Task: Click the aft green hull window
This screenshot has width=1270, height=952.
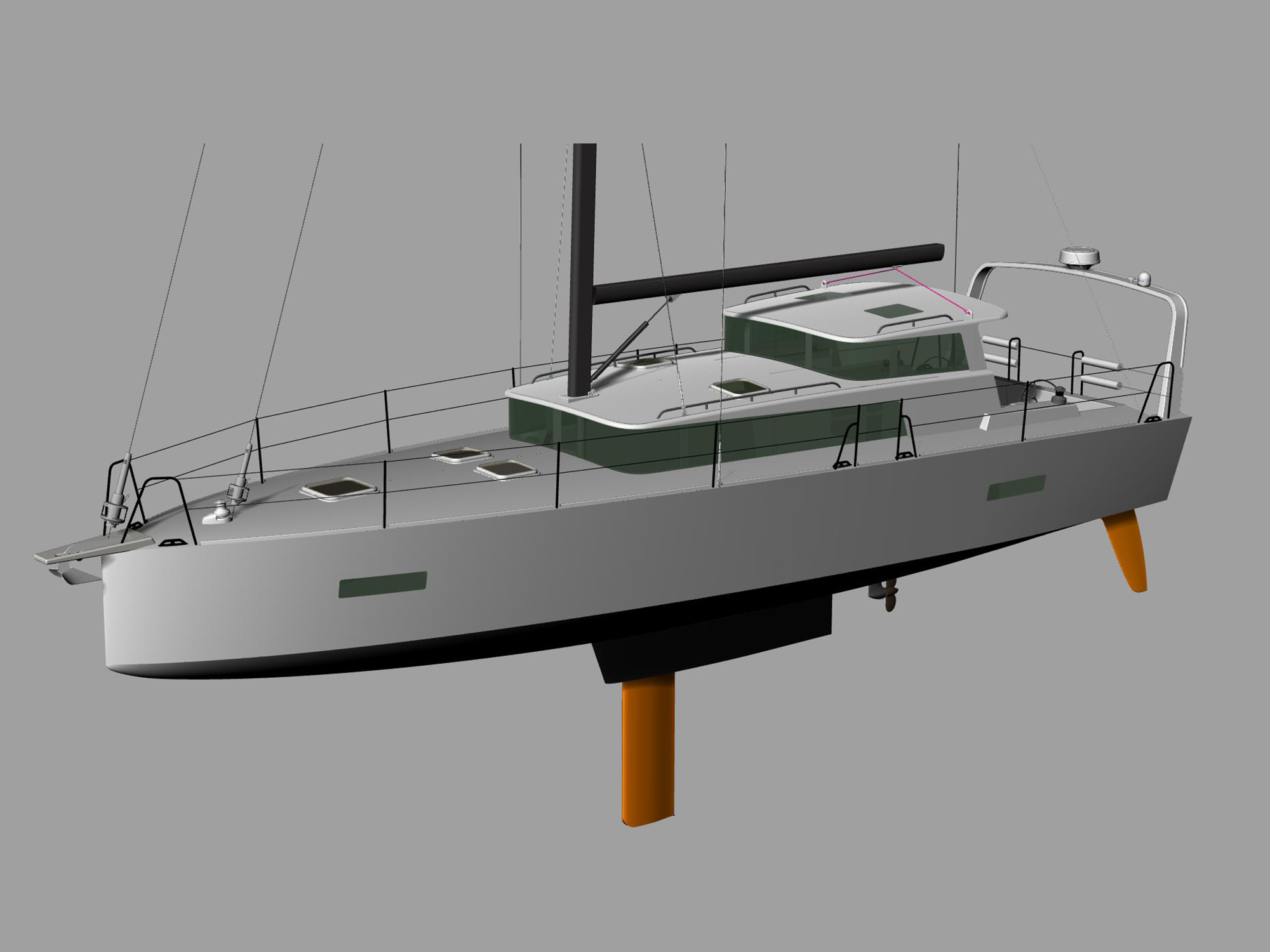Action: [1017, 487]
